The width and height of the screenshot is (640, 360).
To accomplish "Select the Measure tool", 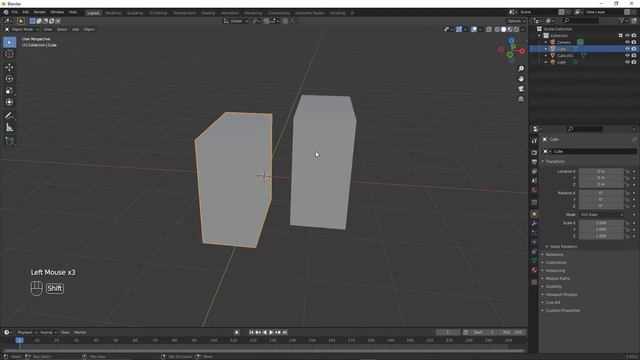I will tap(9, 128).
